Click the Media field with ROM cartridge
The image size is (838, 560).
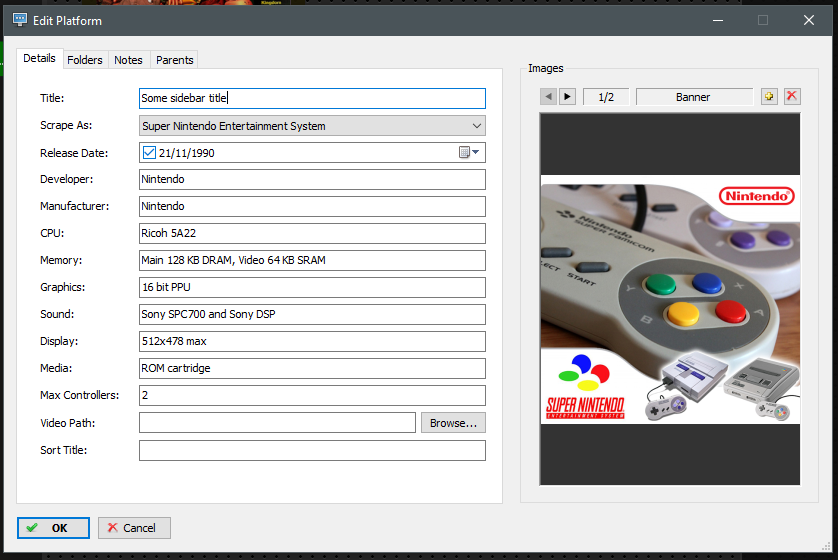(x=312, y=368)
